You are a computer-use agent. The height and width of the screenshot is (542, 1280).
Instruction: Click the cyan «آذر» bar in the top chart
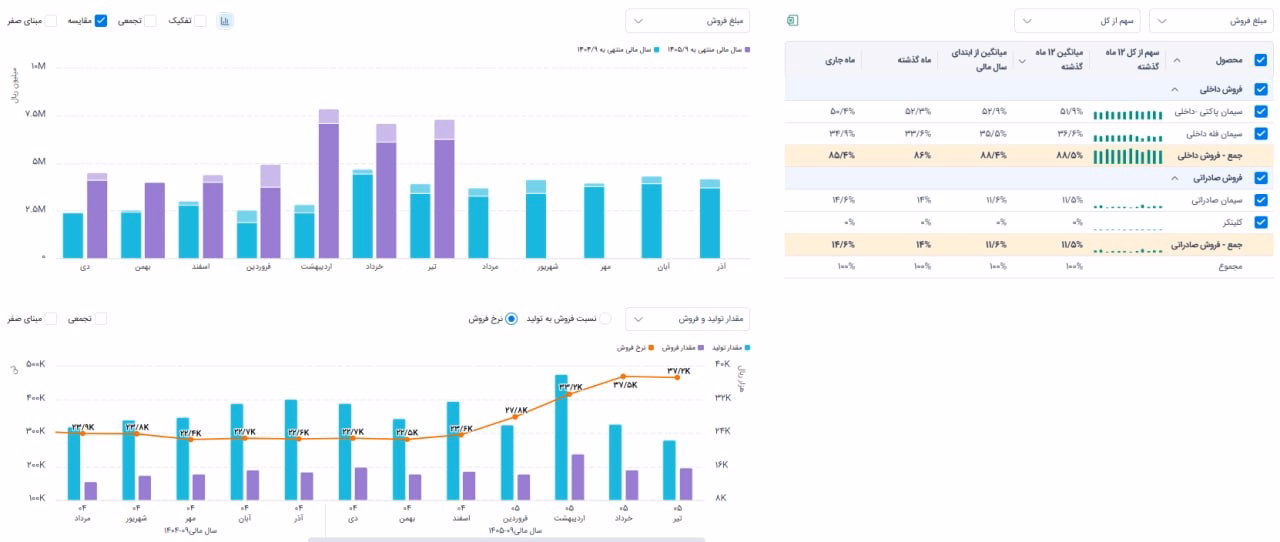click(x=710, y=222)
